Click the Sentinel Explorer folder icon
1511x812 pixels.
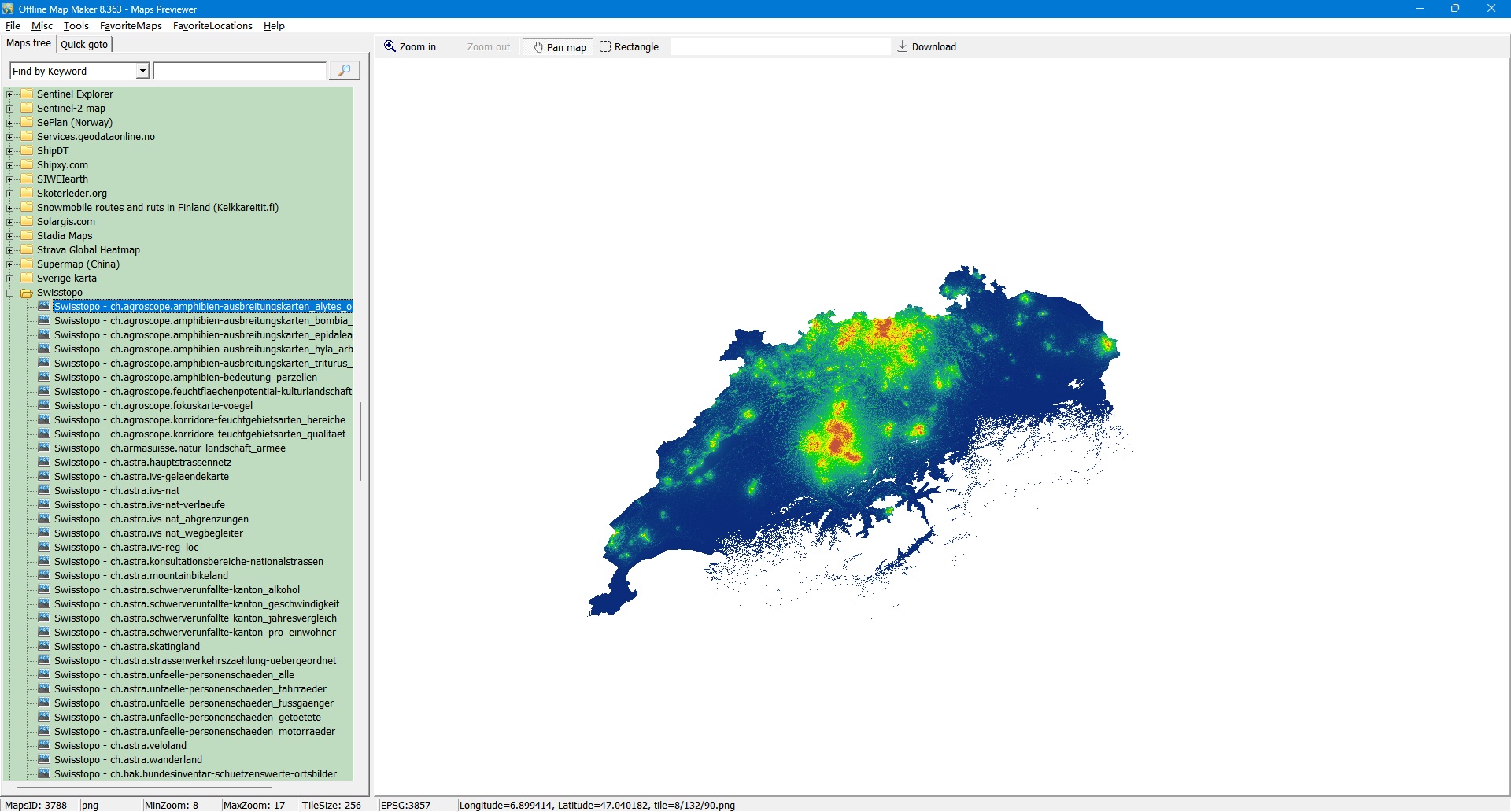pyautogui.click(x=27, y=94)
